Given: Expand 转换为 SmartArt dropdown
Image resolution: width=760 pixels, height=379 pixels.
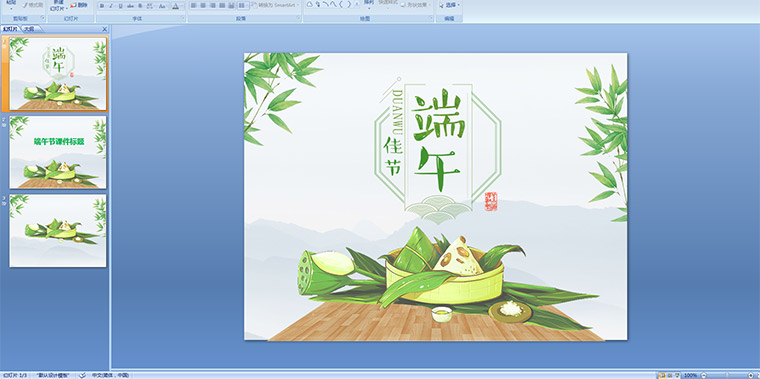Looking at the screenshot, I should pos(275,5).
